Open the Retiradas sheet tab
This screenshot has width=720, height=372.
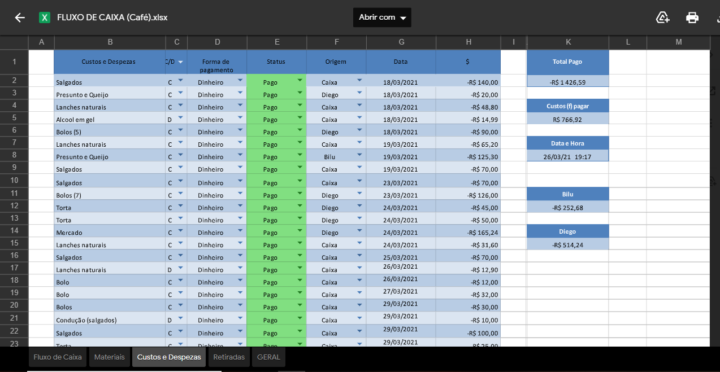pos(229,357)
